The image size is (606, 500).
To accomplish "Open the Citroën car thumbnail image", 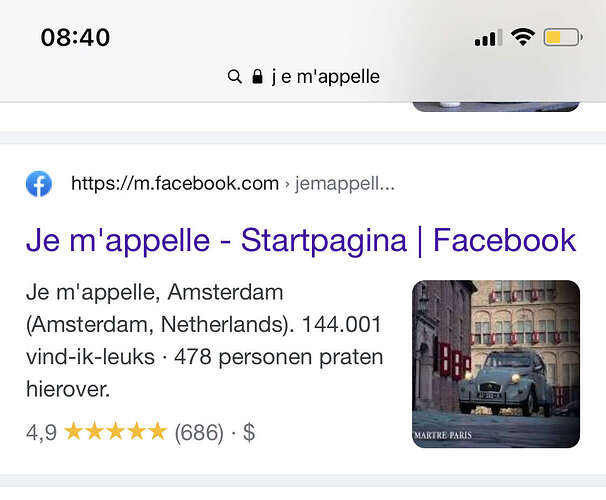I will [x=496, y=364].
